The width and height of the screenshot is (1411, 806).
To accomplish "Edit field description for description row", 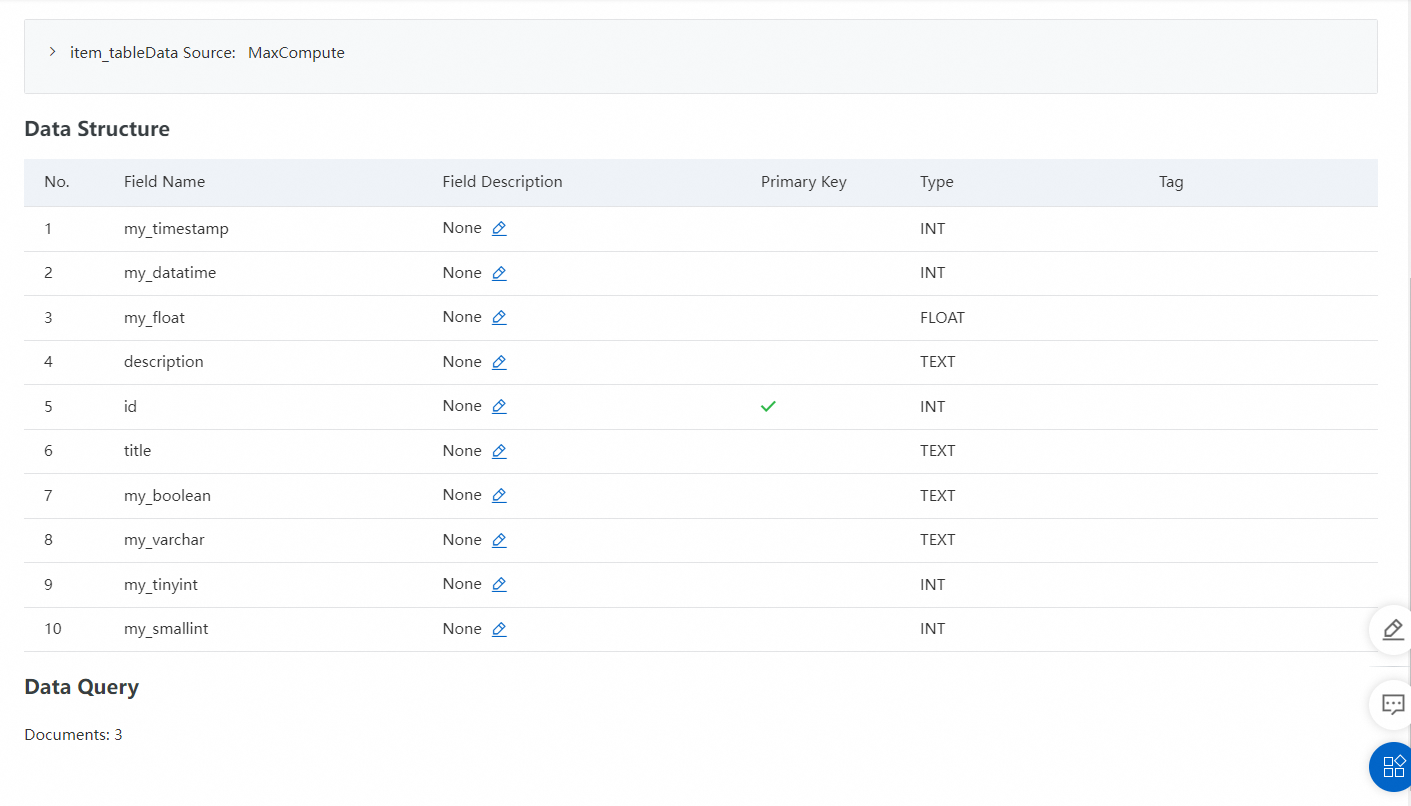I will point(499,362).
